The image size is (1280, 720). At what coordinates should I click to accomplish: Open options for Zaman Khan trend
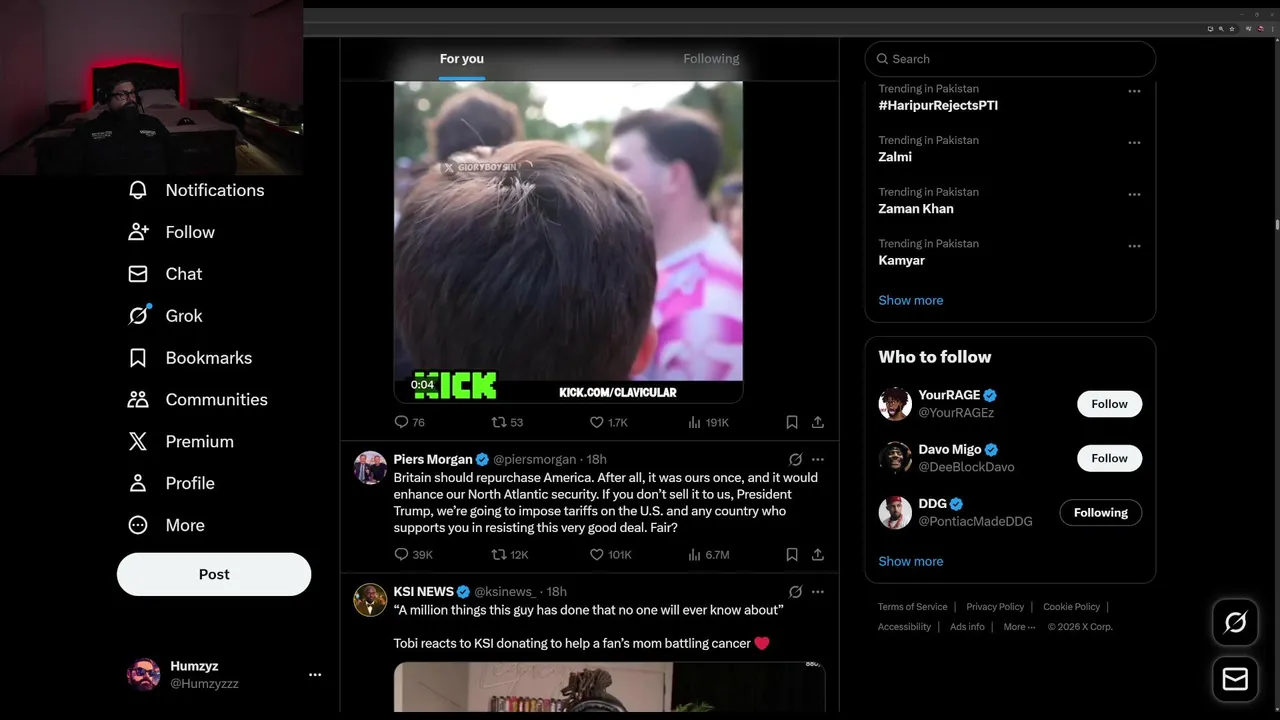click(x=1134, y=195)
